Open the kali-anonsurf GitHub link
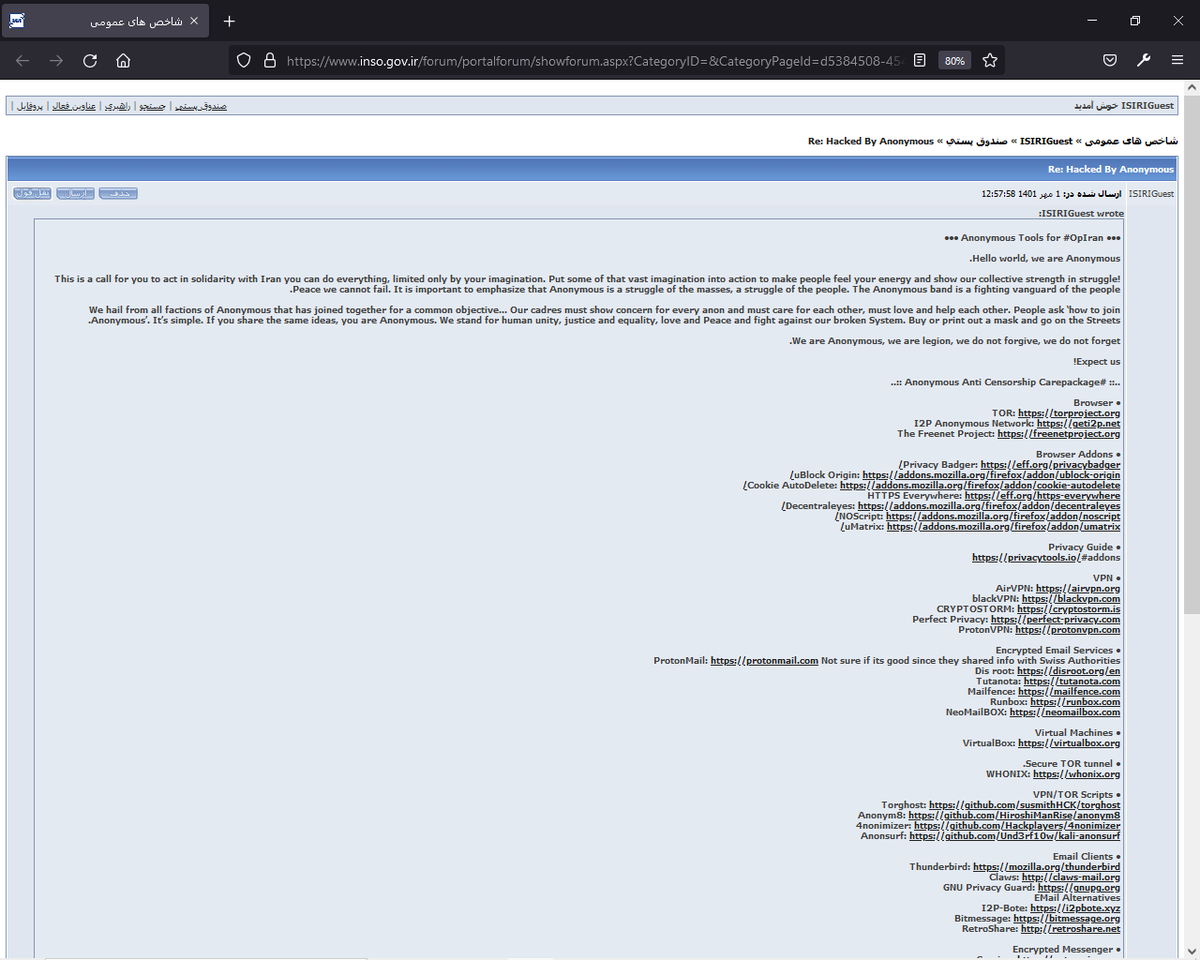The image size is (1200, 960). coord(1015,836)
